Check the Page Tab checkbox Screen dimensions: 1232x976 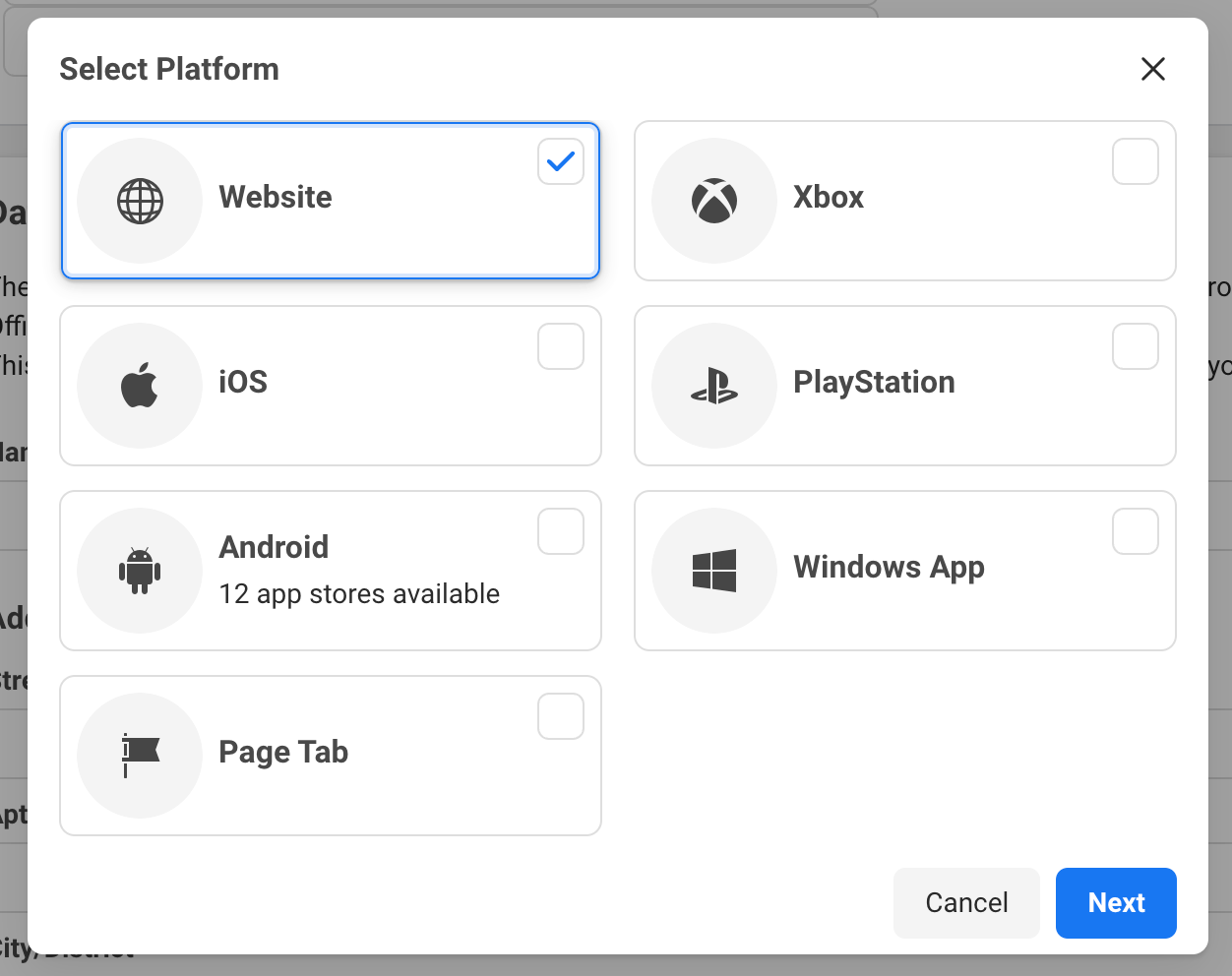[x=561, y=716]
